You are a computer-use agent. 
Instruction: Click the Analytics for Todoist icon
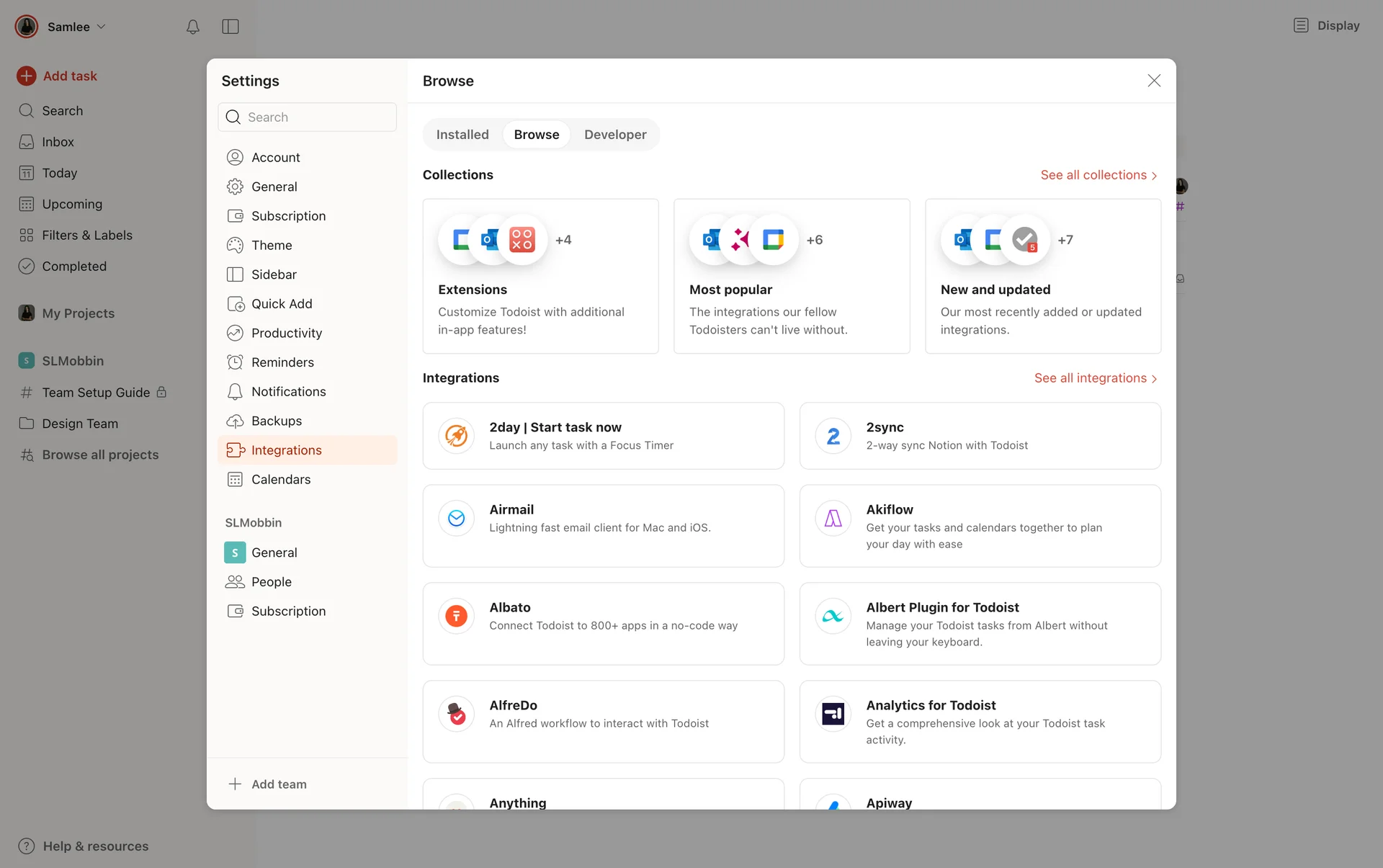[x=833, y=714]
